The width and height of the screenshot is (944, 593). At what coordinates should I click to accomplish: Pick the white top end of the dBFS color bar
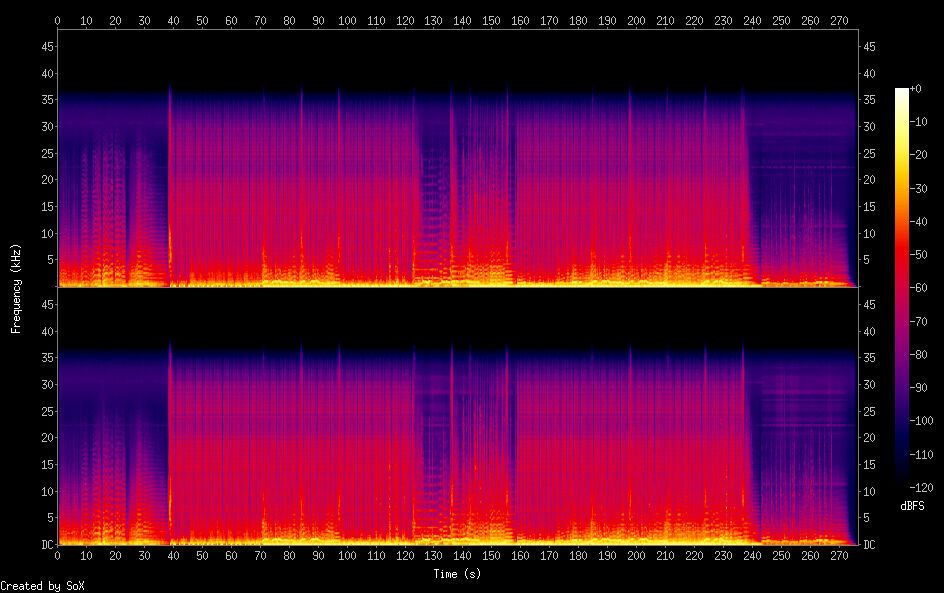[x=902, y=92]
